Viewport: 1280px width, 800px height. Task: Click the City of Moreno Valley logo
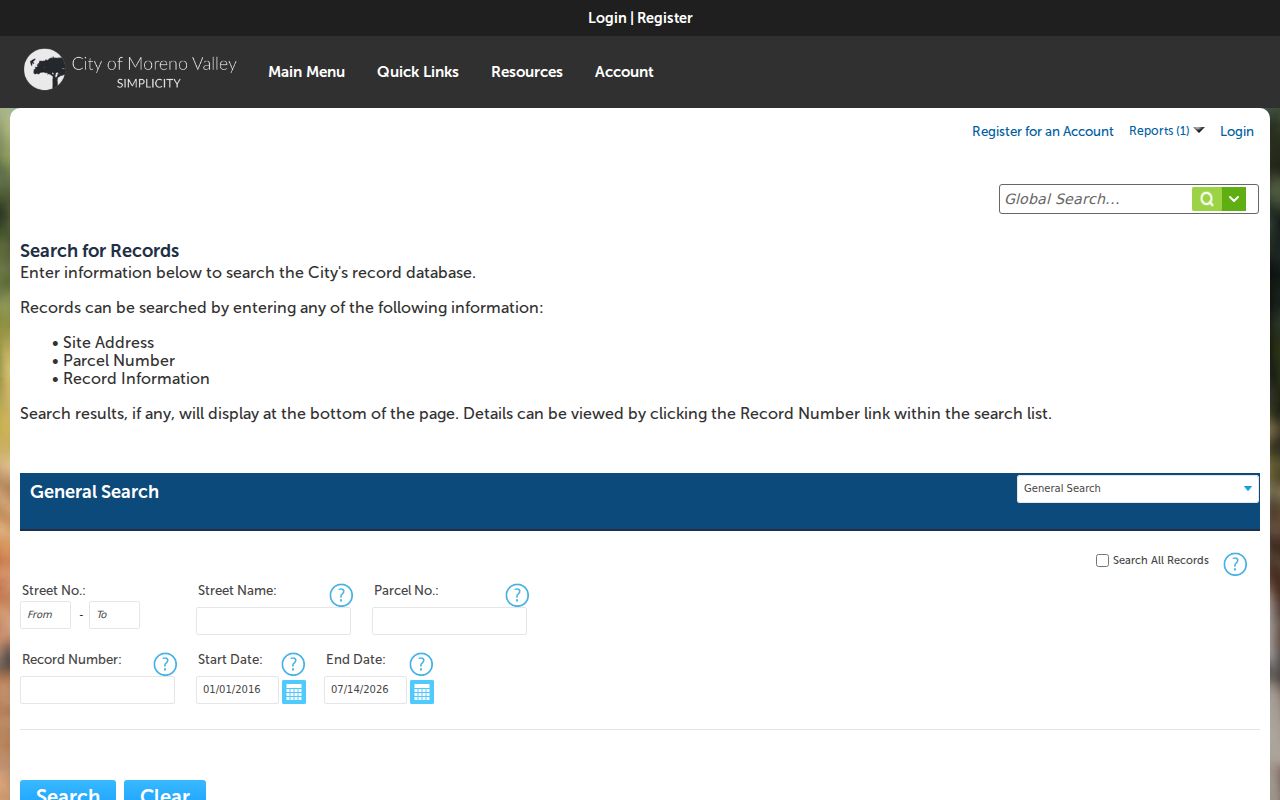pyautogui.click(x=130, y=70)
